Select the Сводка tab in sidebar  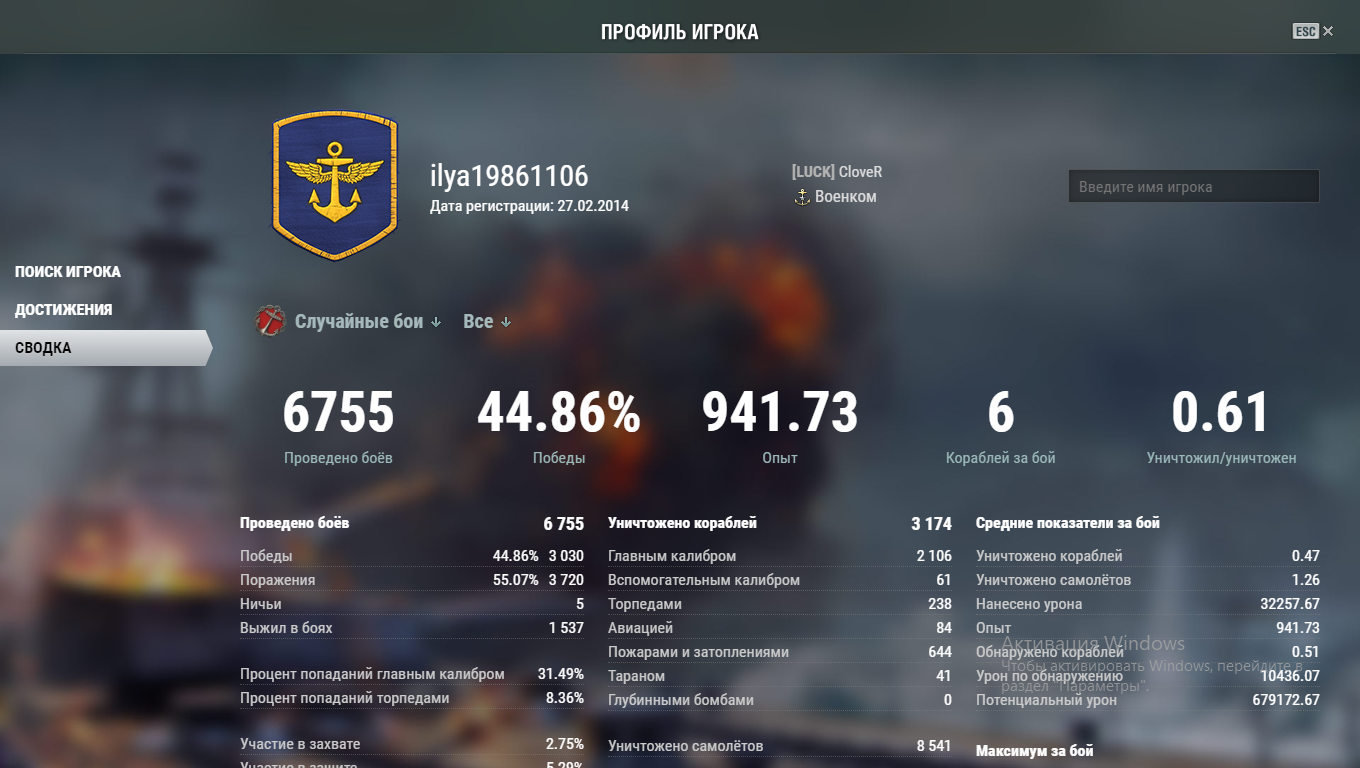pyautogui.click(x=105, y=348)
